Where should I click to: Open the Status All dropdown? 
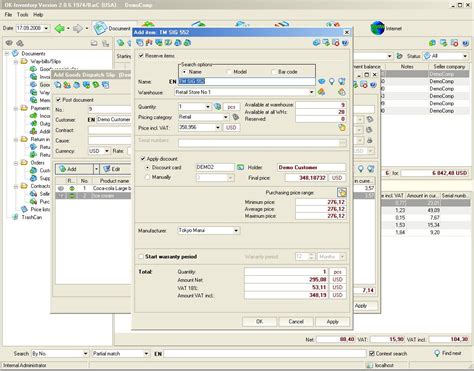[x=465, y=56]
